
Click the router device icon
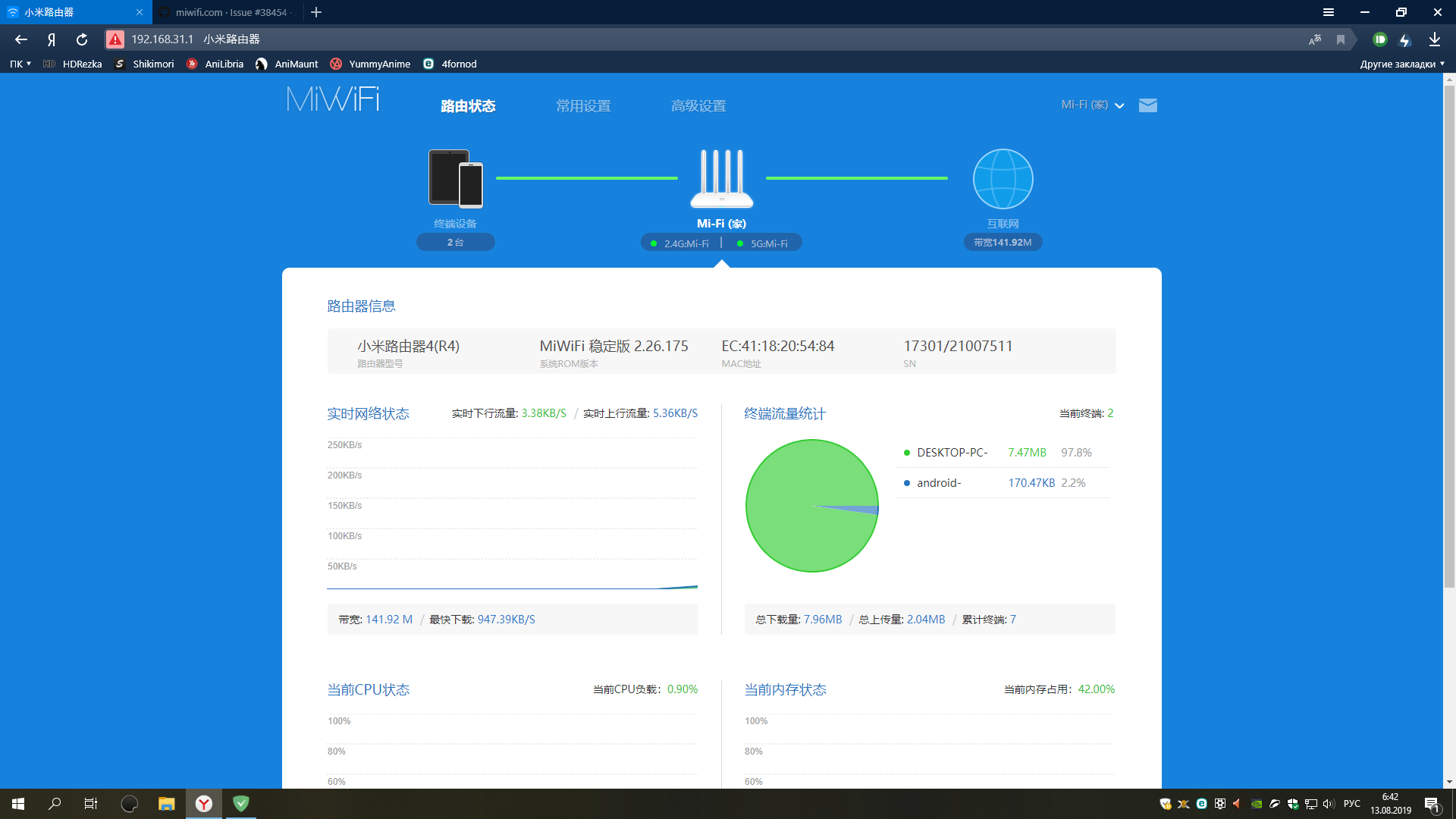click(x=721, y=179)
